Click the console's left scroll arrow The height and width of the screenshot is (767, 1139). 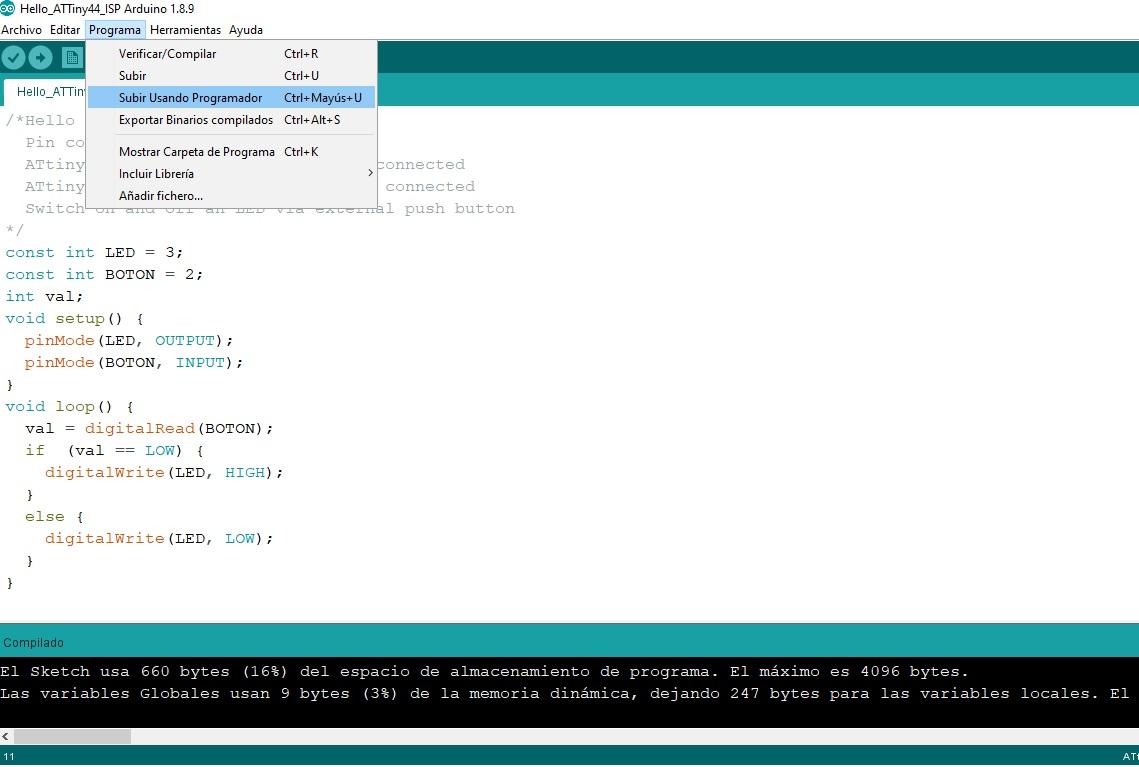pos(6,736)
